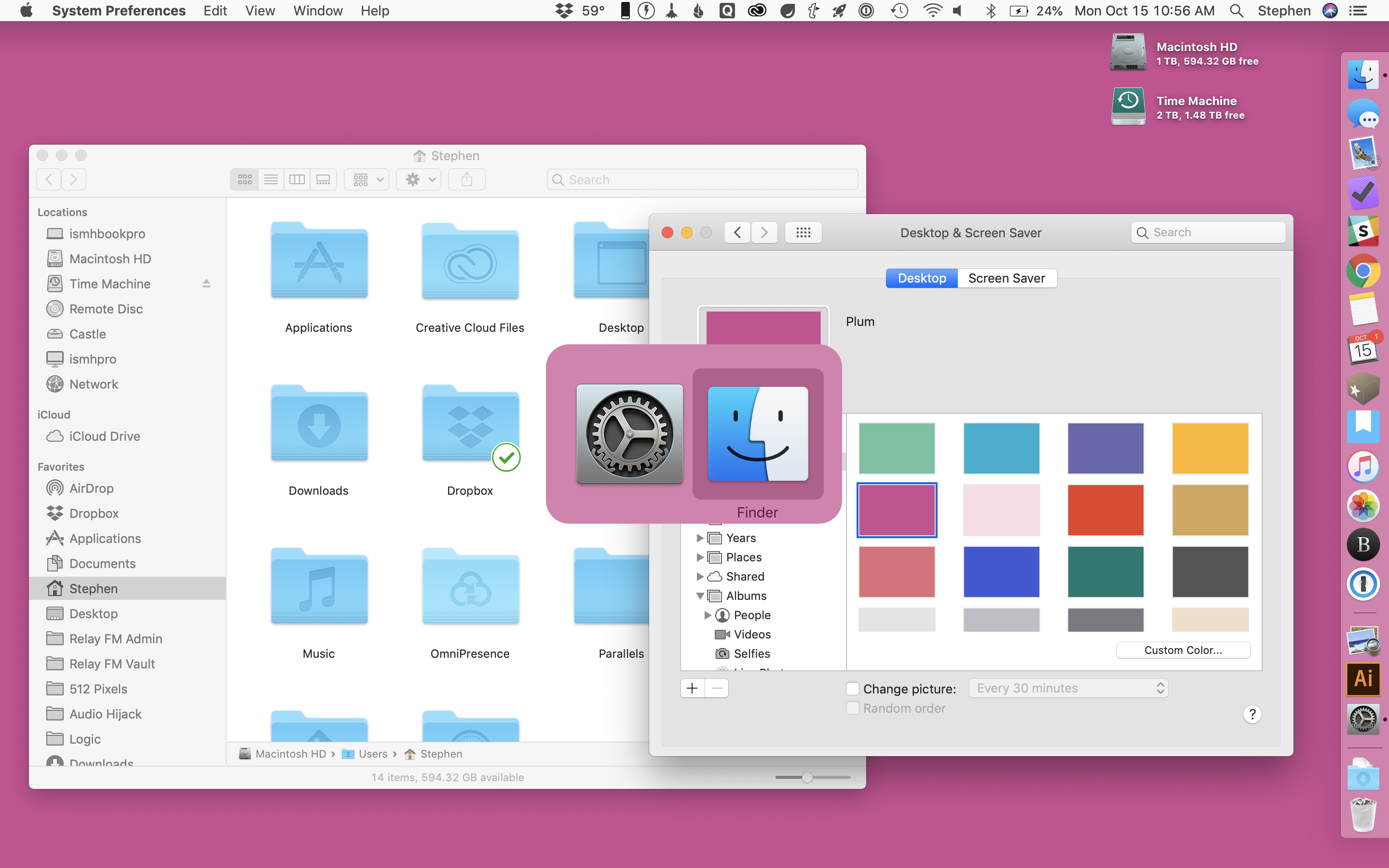Switch Finder to list view
This screenshot has width=1389, height=868.
click(271, 180)
